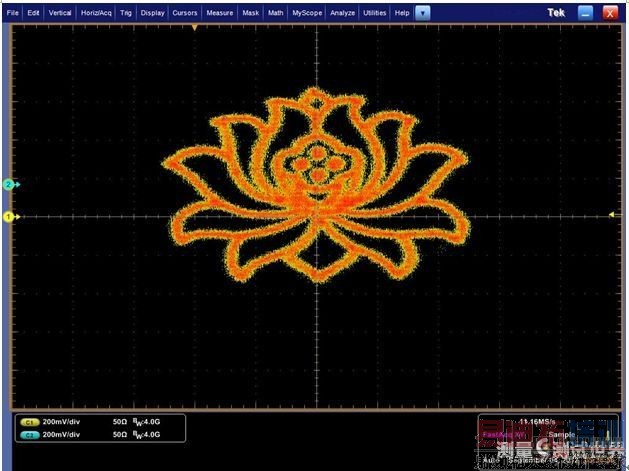629x471 pixels.
Task: Click the orange trigger position marker
Action: click(195, 27)
